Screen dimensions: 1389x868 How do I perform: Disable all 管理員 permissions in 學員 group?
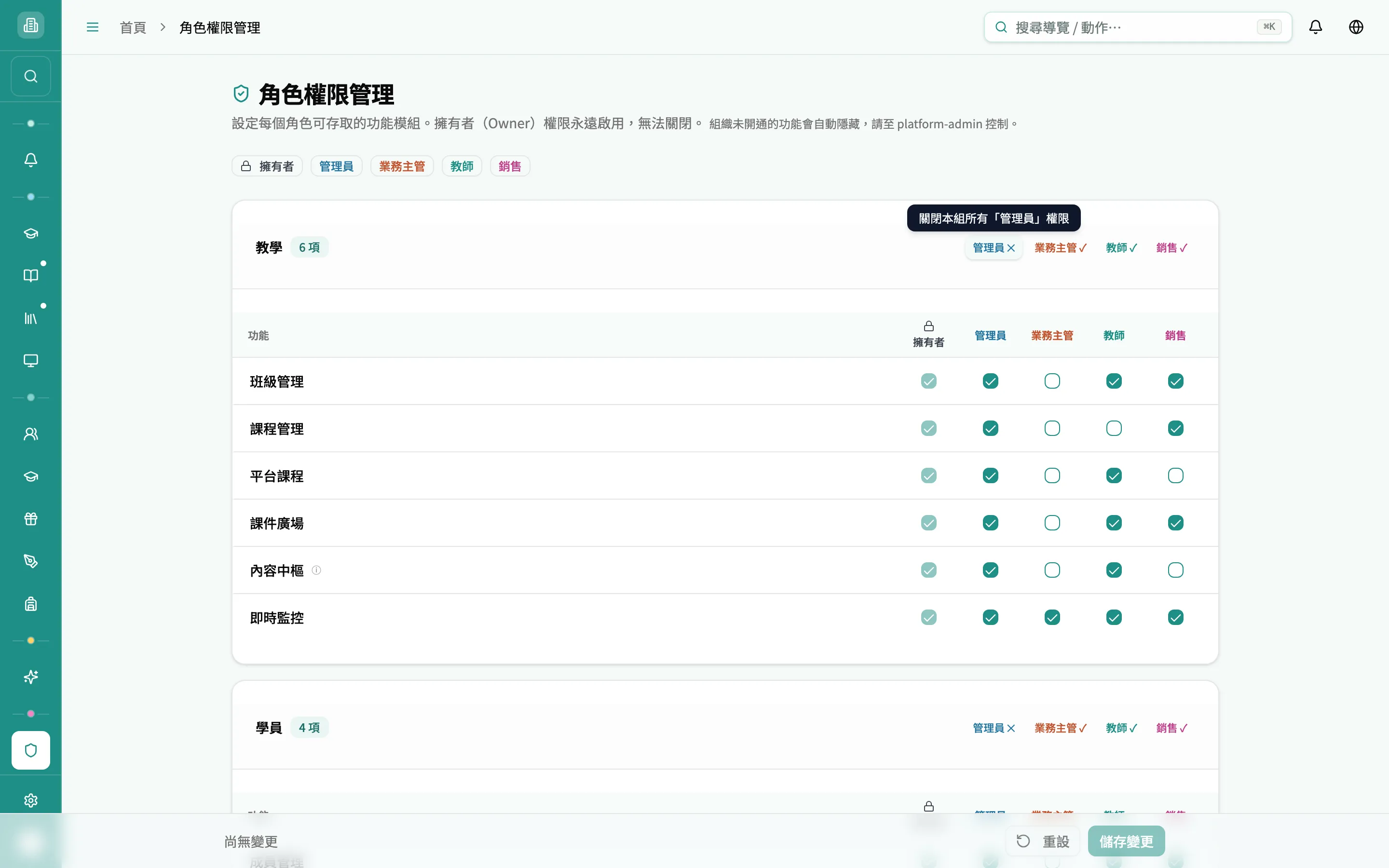tap(994, 728)
